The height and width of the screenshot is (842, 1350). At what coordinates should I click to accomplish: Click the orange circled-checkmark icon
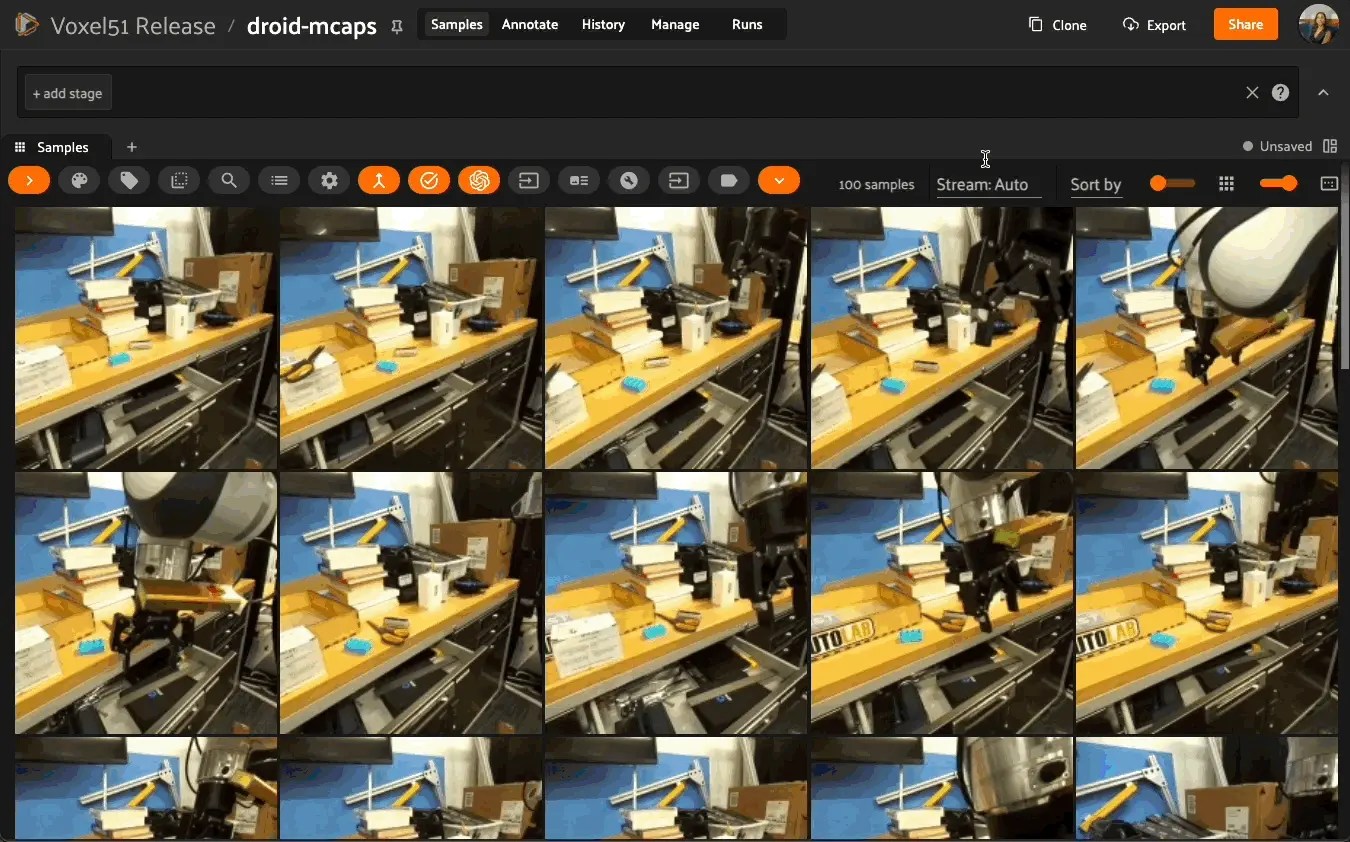(x=429, y=181)
